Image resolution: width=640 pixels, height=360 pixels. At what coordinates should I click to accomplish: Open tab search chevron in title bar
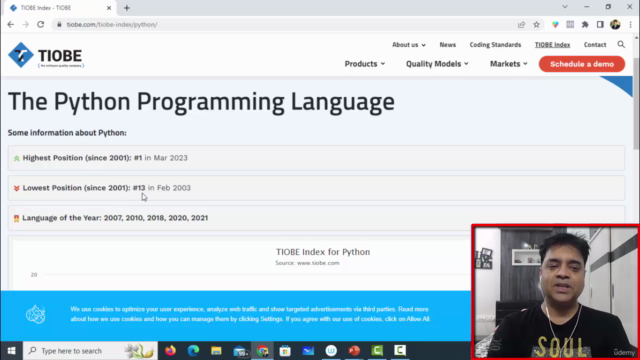(565, 7)
